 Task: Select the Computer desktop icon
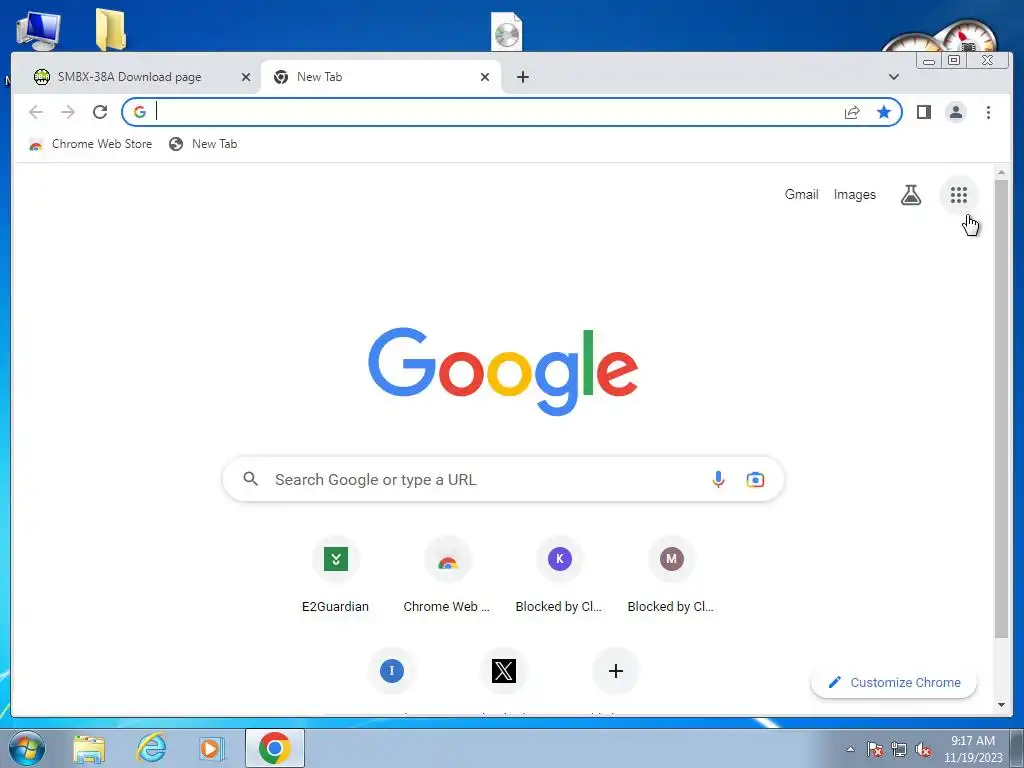click(x=38, y=30)
